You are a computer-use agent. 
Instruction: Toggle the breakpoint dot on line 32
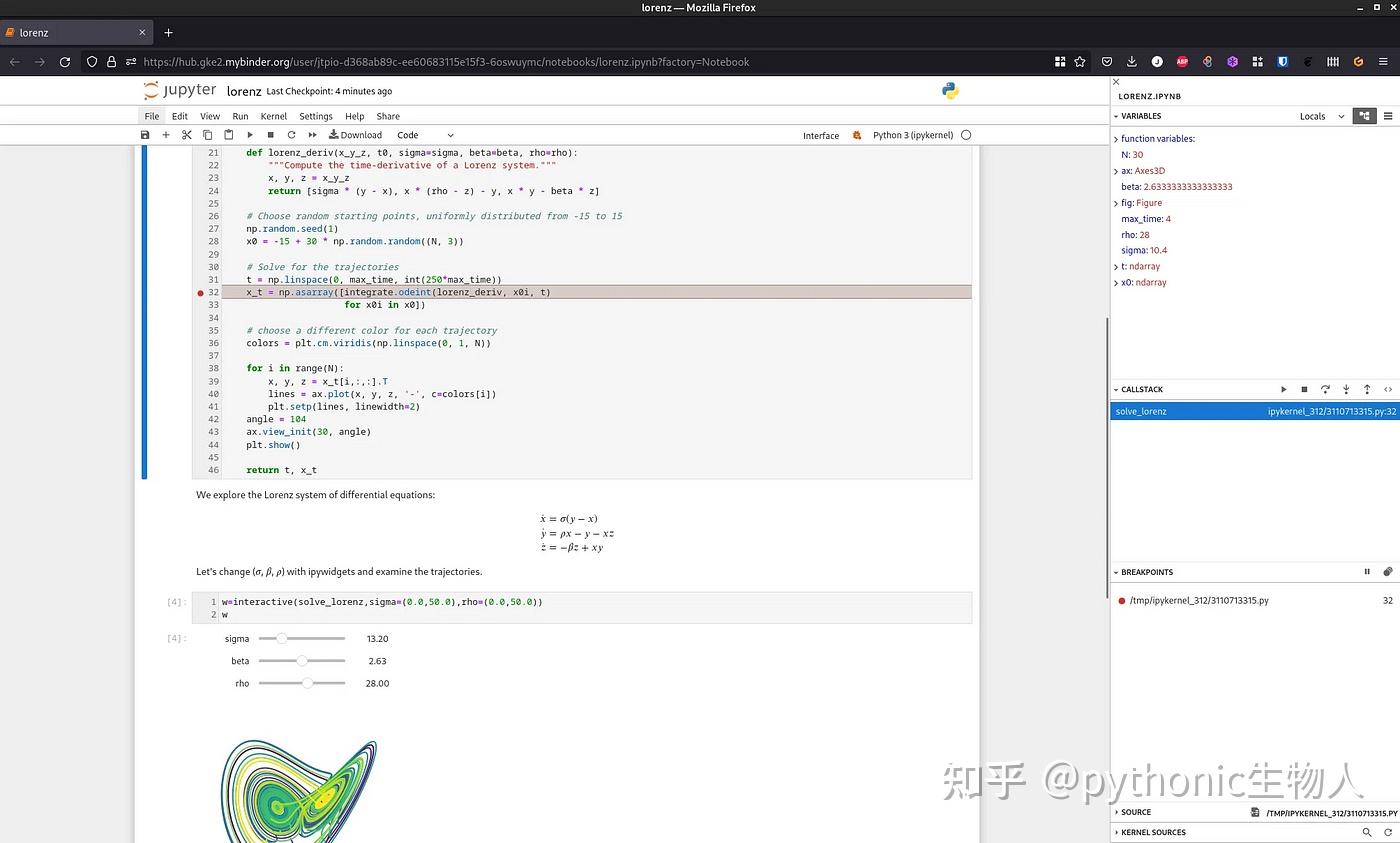tap(200, 292)
